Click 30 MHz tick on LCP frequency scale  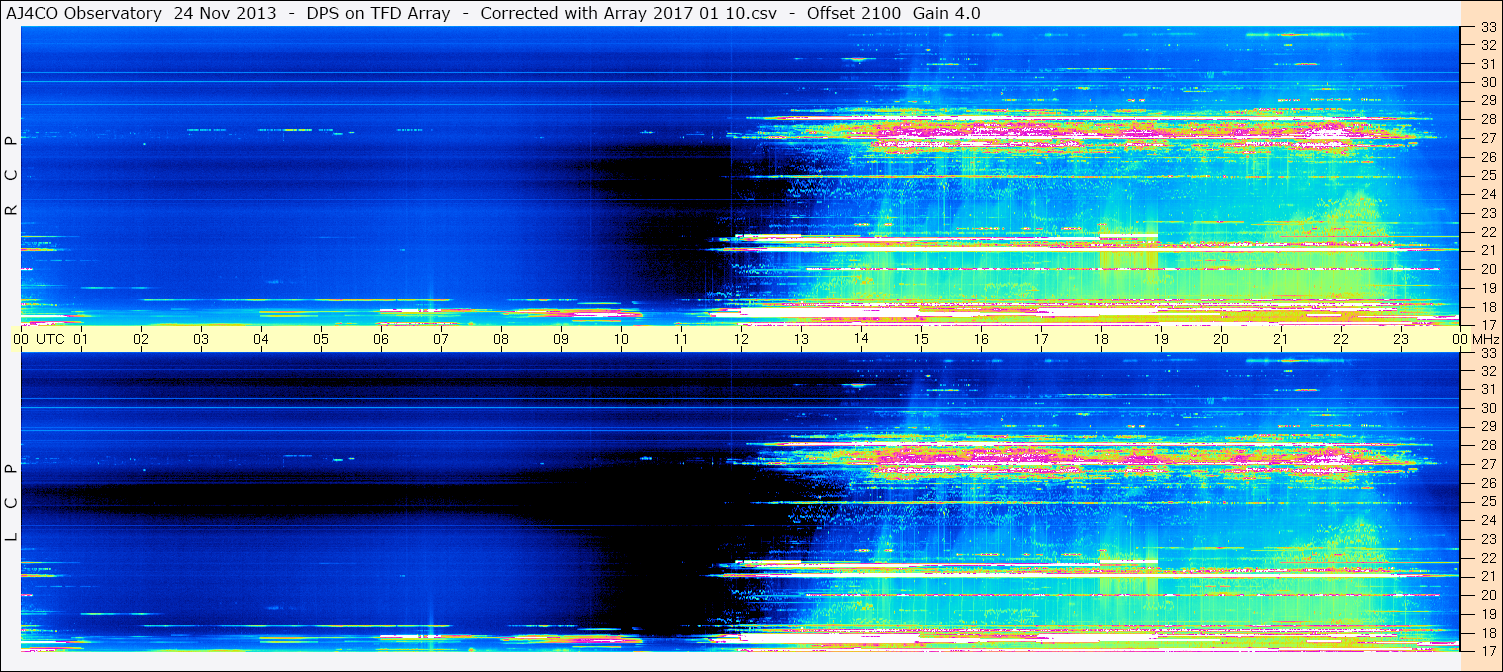tap(1487, 408)
